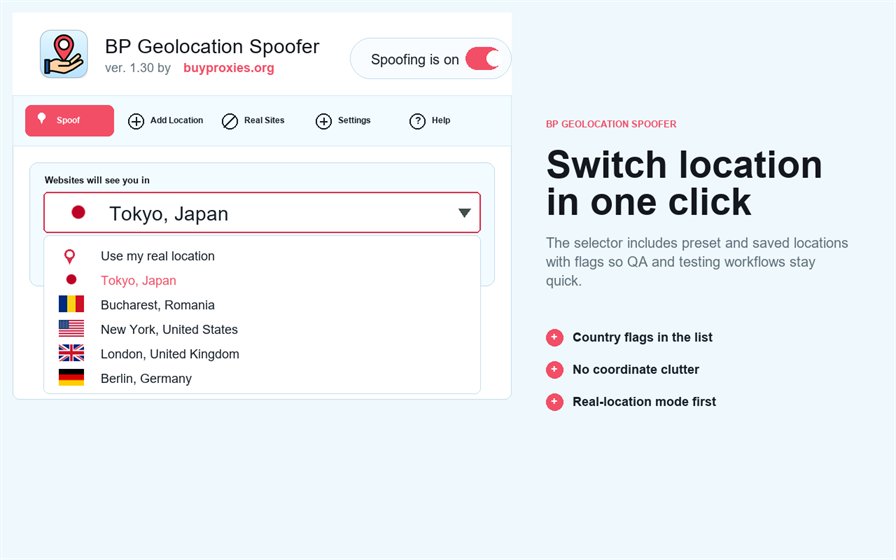
Task: Click the slashed circle icon for Real Sites
Action: coord(230,121)
